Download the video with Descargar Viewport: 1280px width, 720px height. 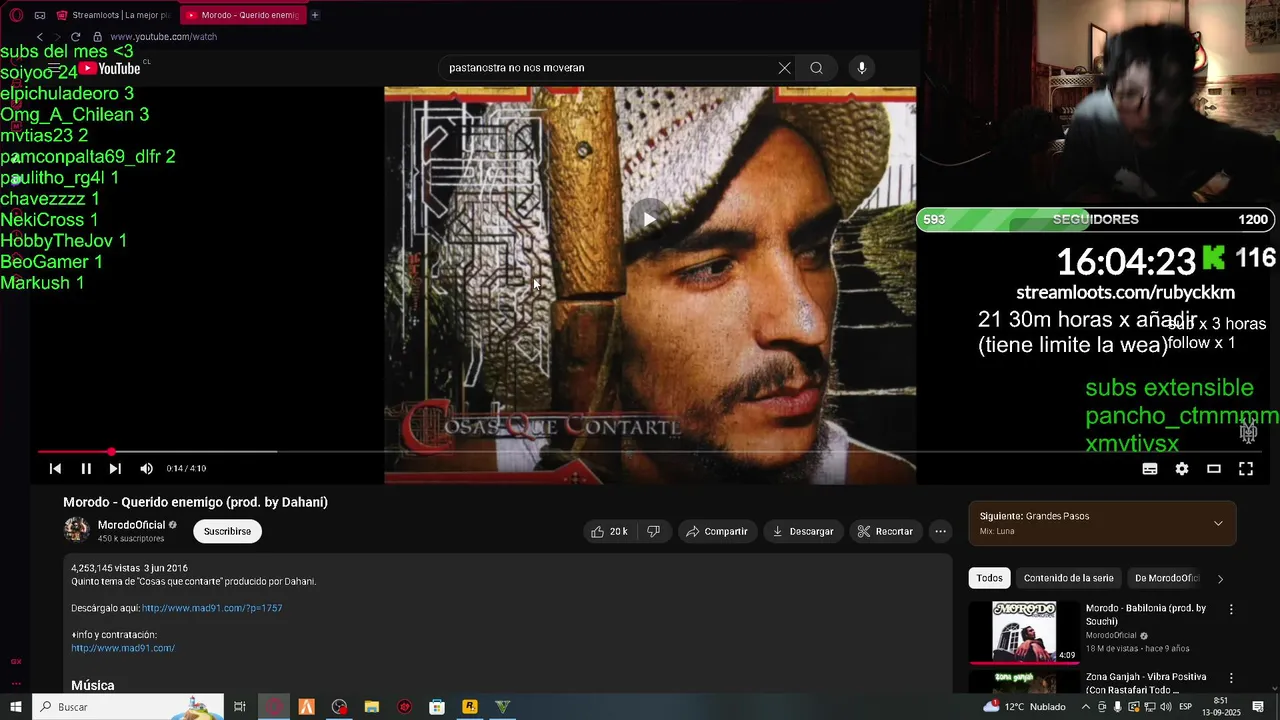[803, 531]
